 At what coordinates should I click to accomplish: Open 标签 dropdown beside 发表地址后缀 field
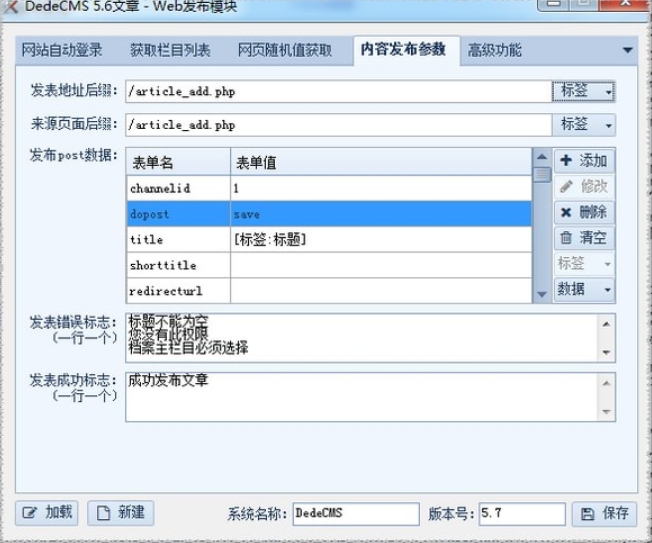click(x=584, y=91)
